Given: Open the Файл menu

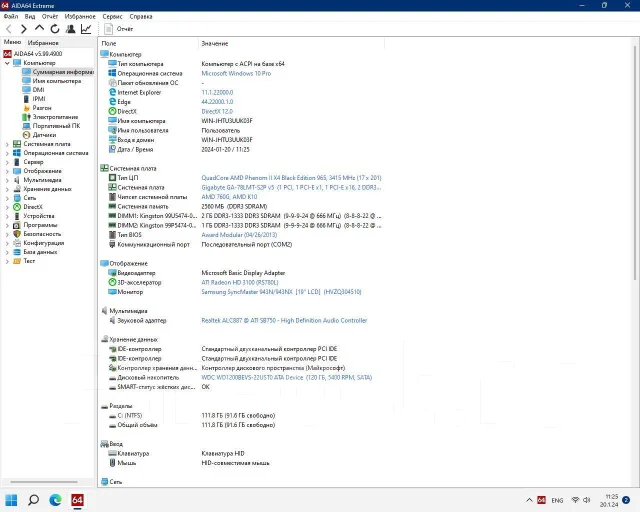Looking at the screenshot, I should [x=11, y=16].
